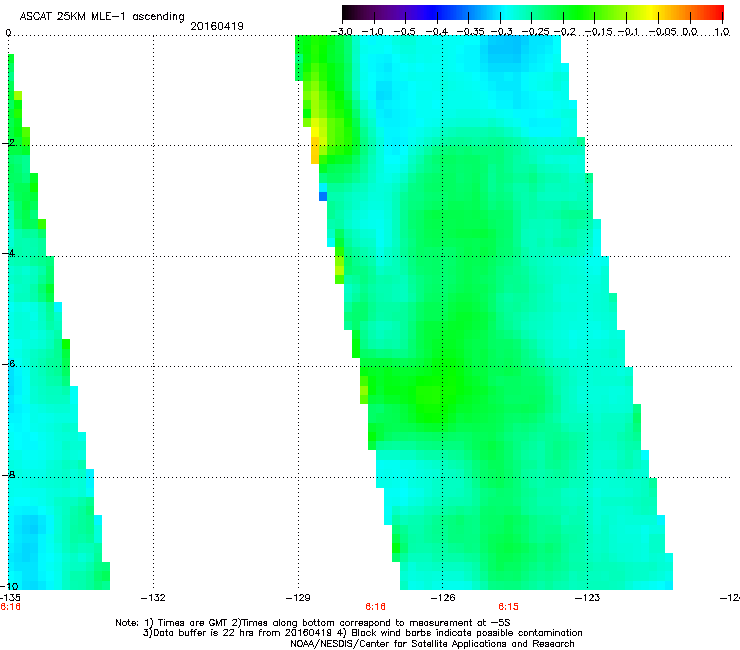Click the orange-yellow data cells near -2 latitude
Viewport: 740px width, 650px height.
pyautogui.click(x=315, y=150)
